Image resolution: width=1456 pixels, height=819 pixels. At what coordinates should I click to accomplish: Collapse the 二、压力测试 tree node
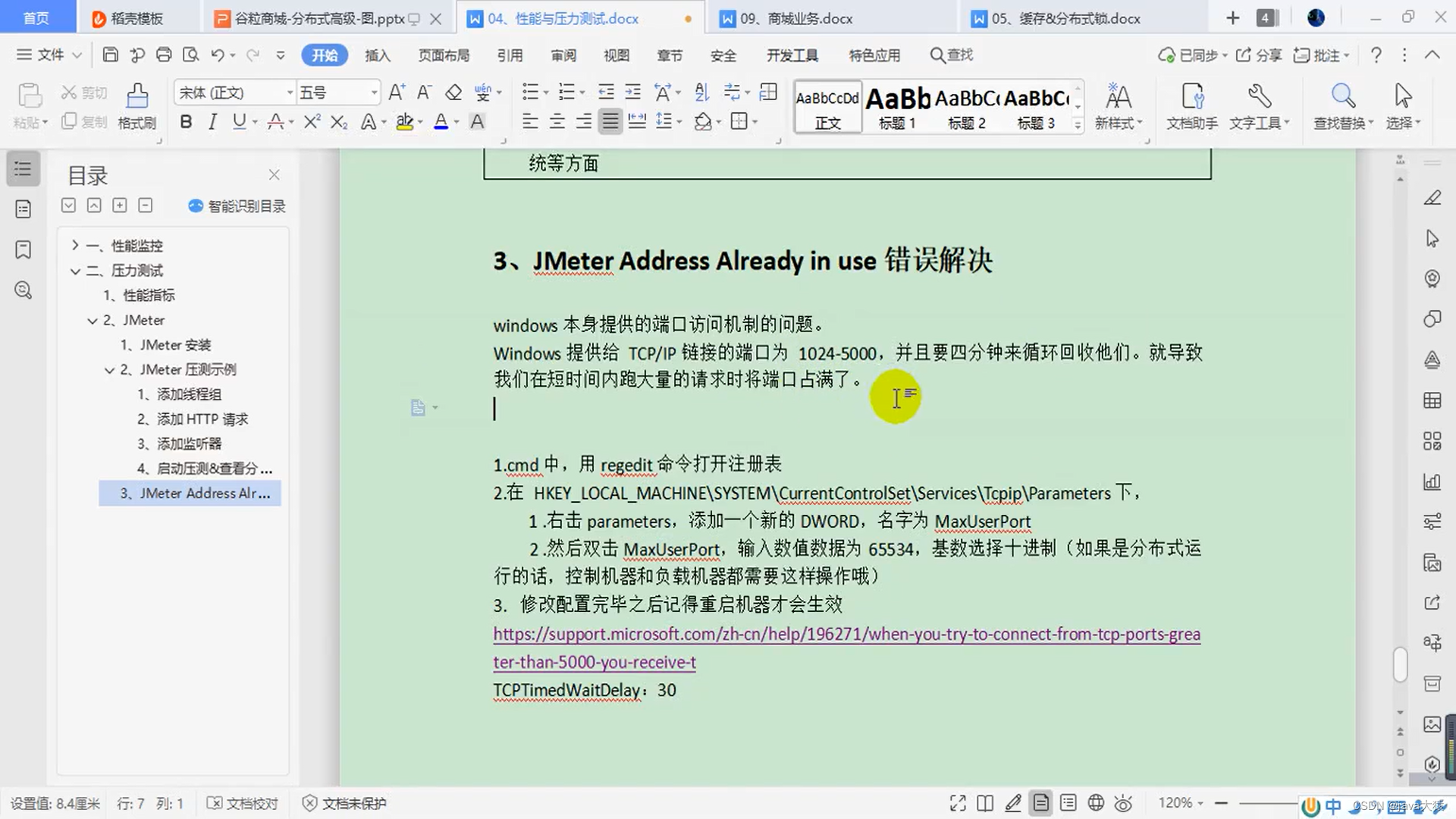75,271
